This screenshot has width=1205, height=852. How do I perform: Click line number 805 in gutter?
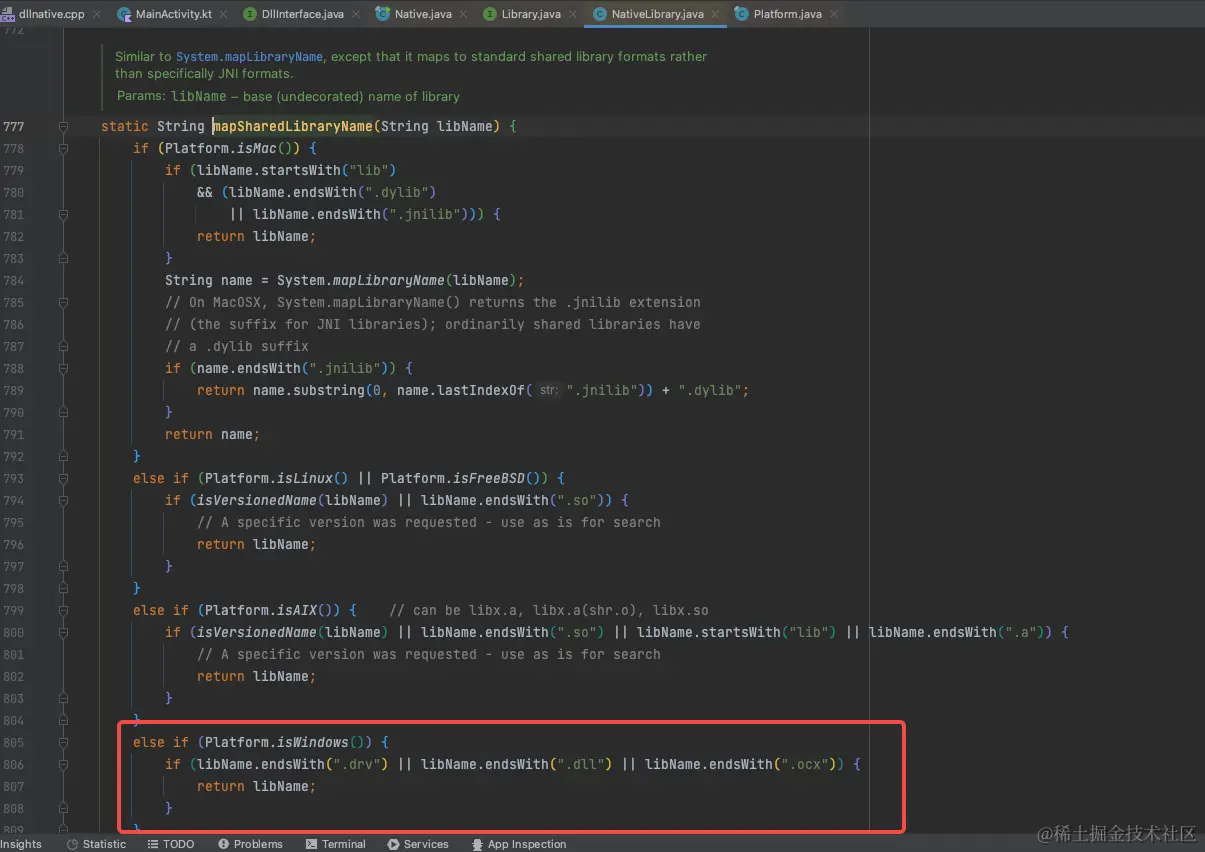pos(14,743)
